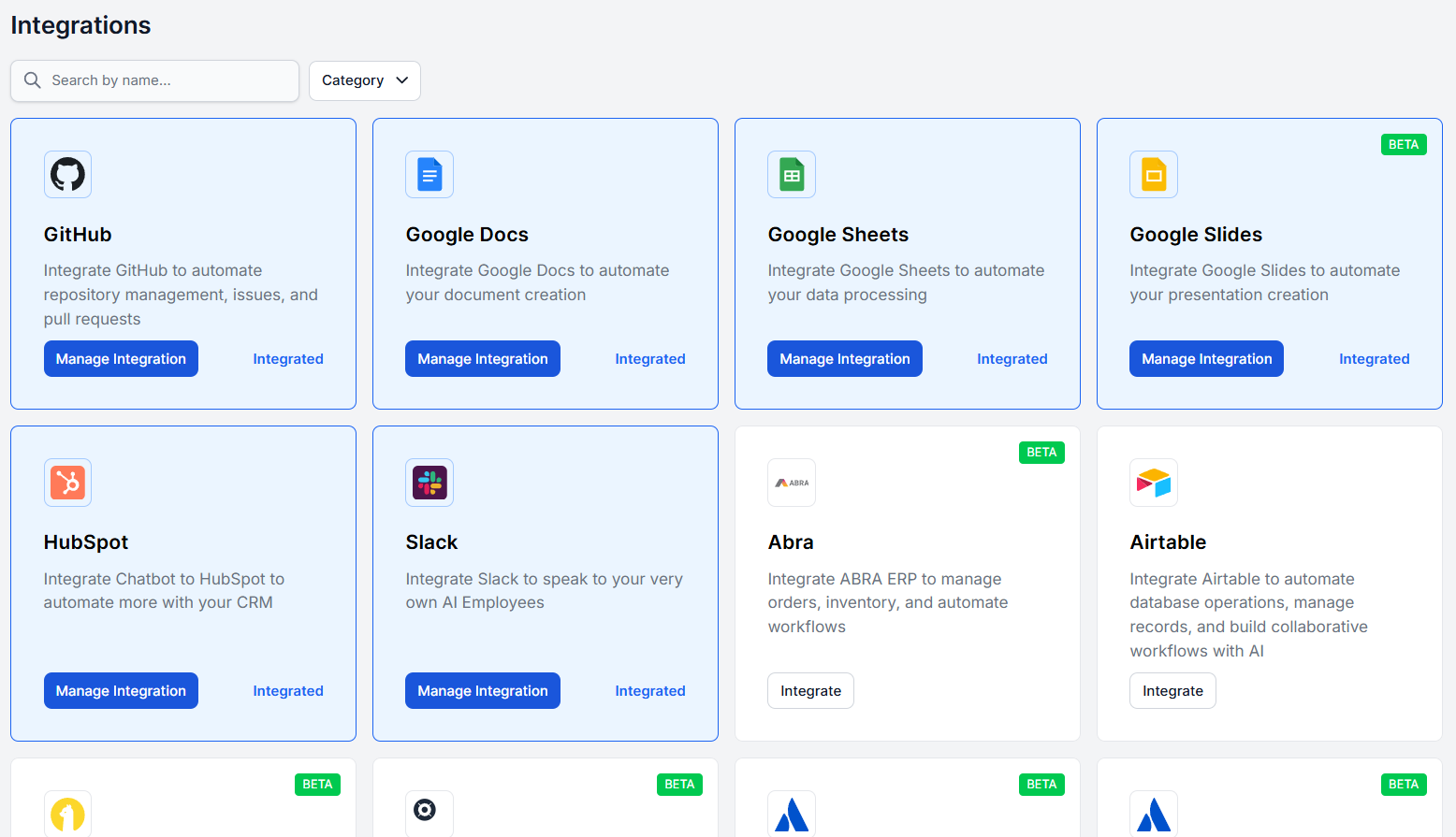1456x837 pixels.
Task: Click the Category dropdown chevron arrow
Action: [x=402, y=80]
